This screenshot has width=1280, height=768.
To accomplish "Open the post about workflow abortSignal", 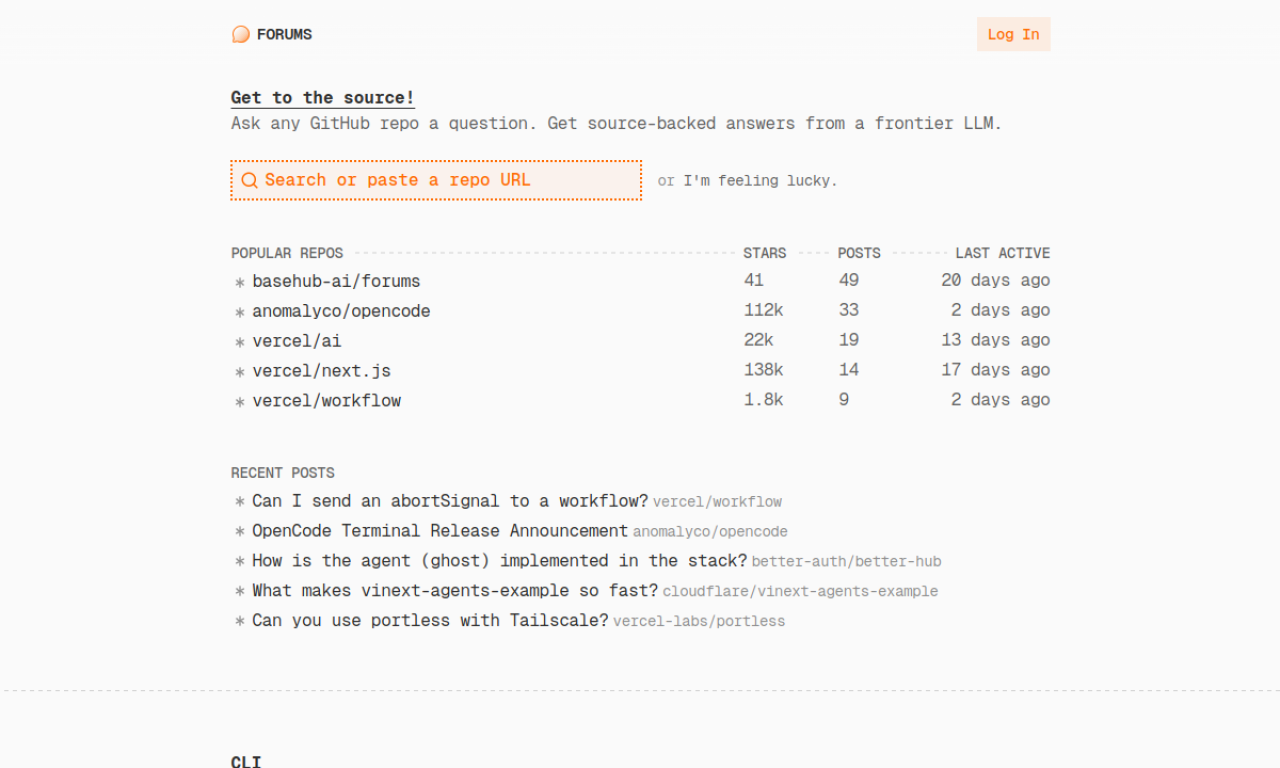I will tap(450, 501).
